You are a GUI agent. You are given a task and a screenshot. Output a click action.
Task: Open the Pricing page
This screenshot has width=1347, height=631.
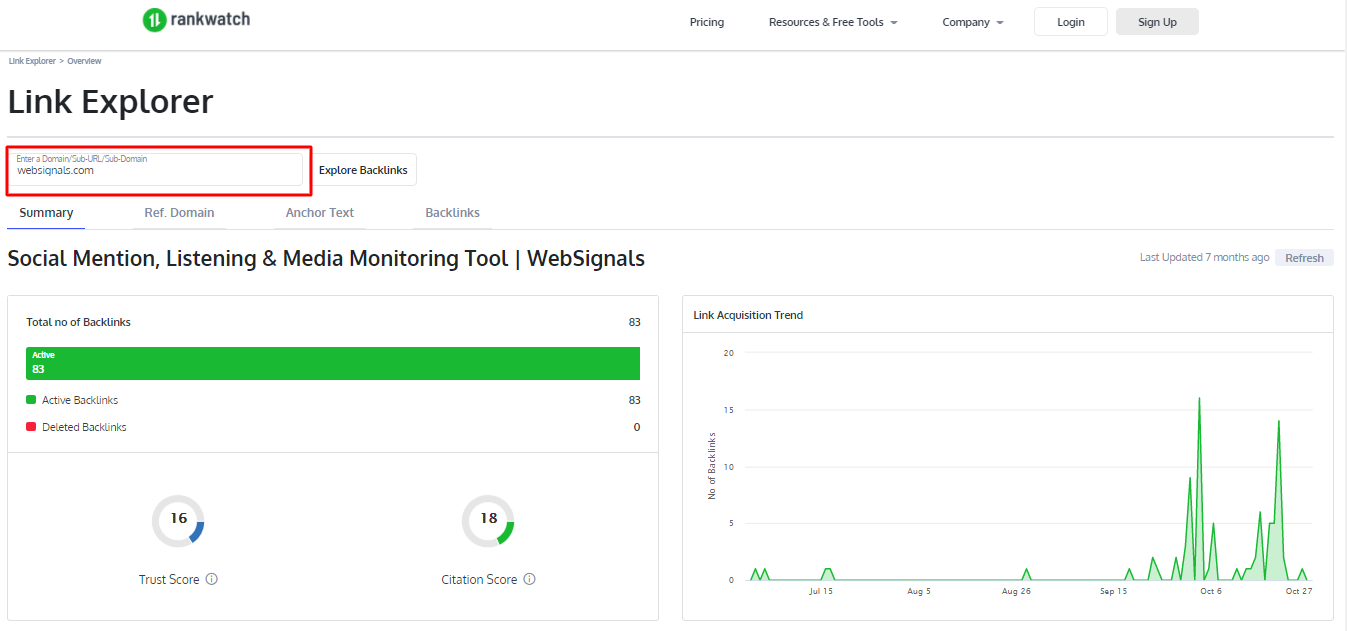[707, 22]
